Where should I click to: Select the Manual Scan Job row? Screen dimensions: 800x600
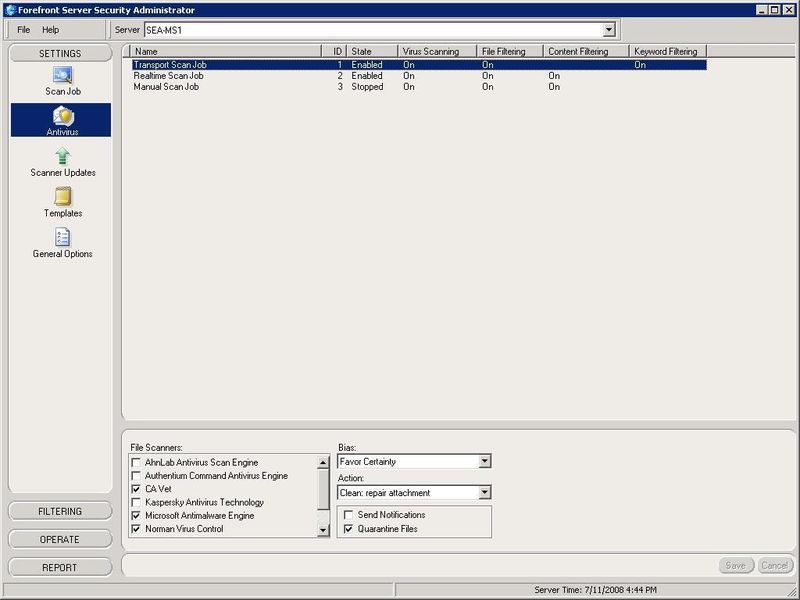click(419, 87)
